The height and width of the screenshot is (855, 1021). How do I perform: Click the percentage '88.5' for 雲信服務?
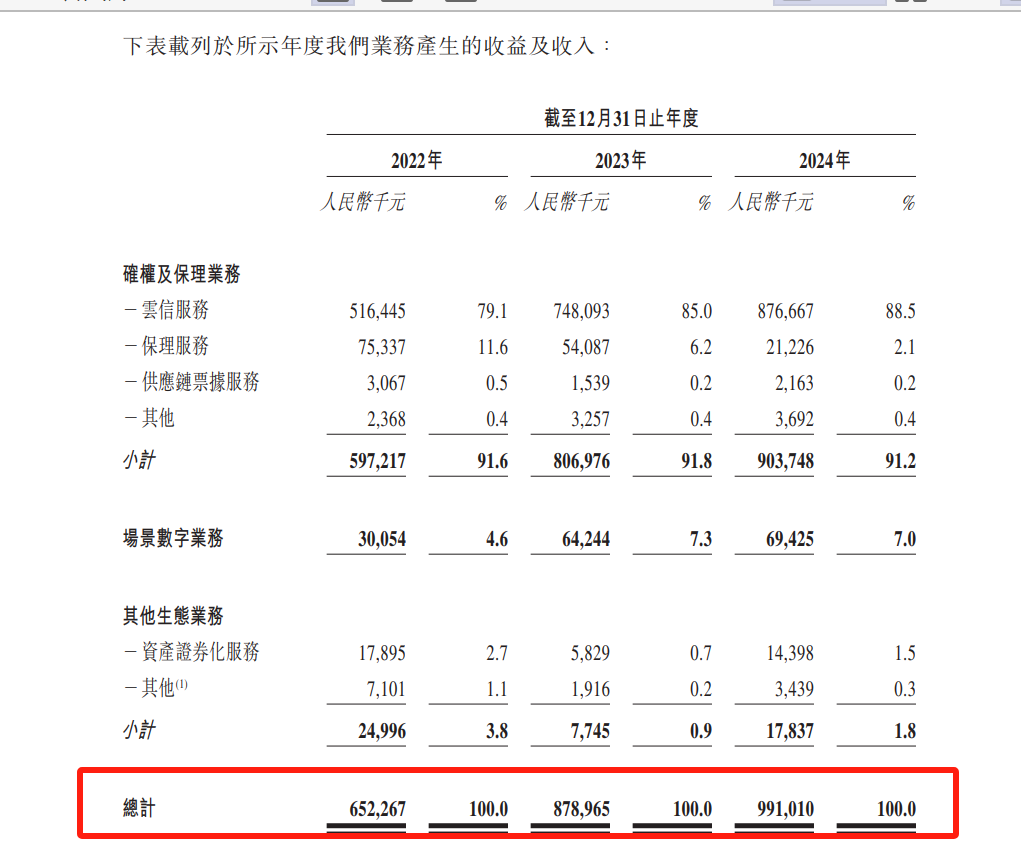click(x=901, y=311)
